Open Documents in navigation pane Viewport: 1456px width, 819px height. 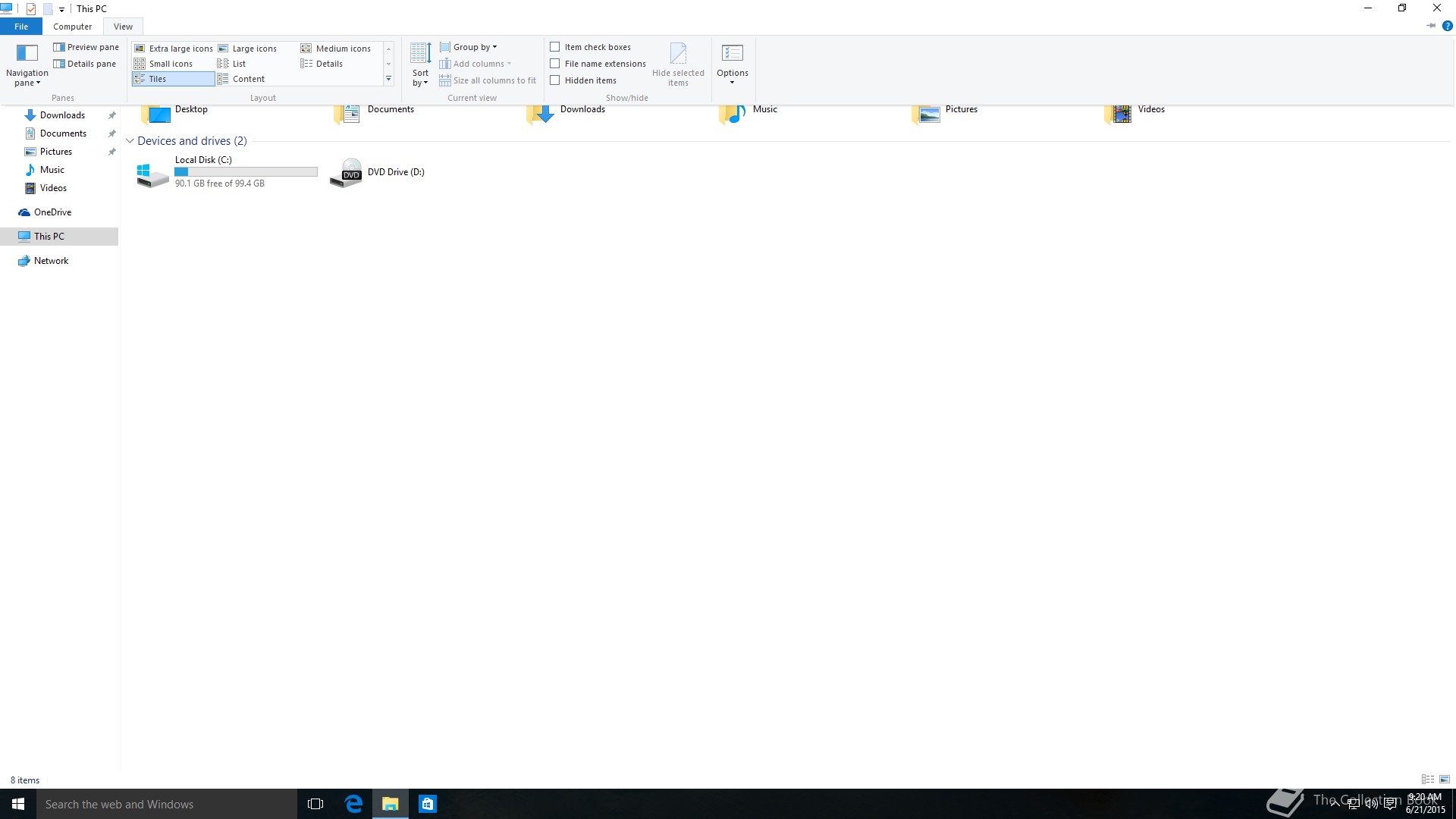coord(63,133)
